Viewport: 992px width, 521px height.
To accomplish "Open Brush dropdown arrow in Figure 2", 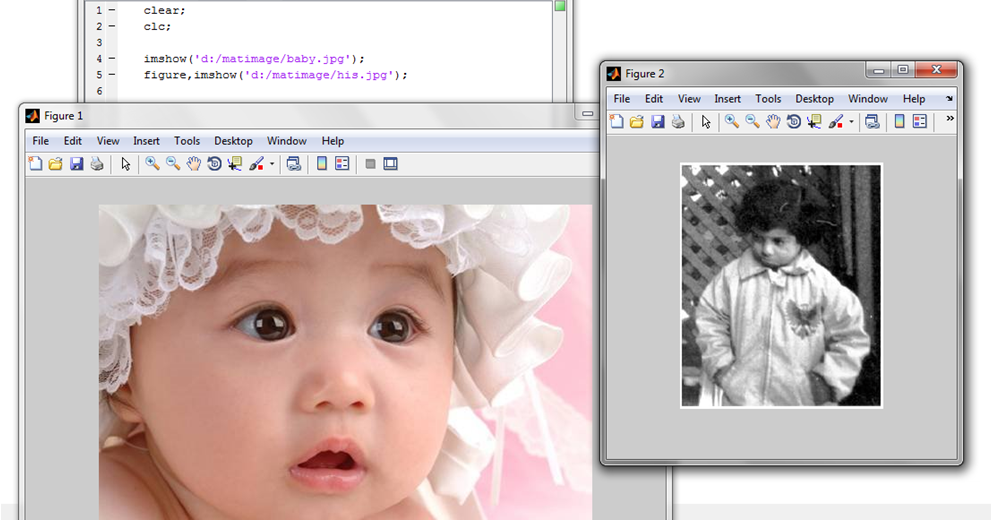I will tap(852, 121).
